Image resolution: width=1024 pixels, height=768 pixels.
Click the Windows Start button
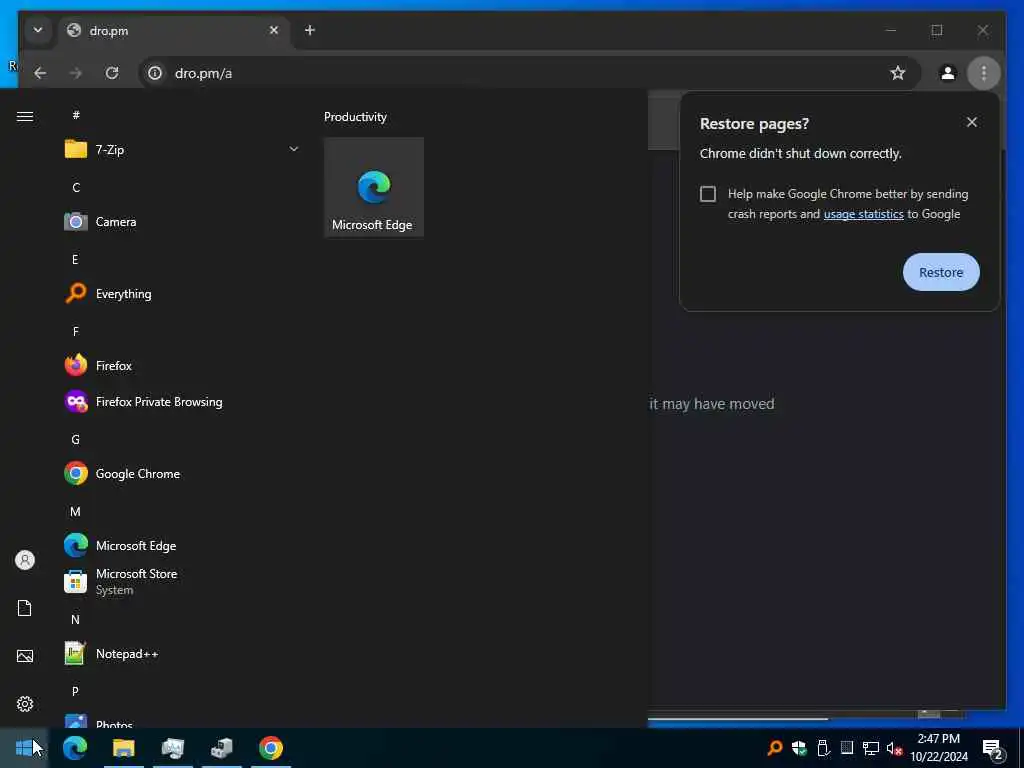(24, 748)
